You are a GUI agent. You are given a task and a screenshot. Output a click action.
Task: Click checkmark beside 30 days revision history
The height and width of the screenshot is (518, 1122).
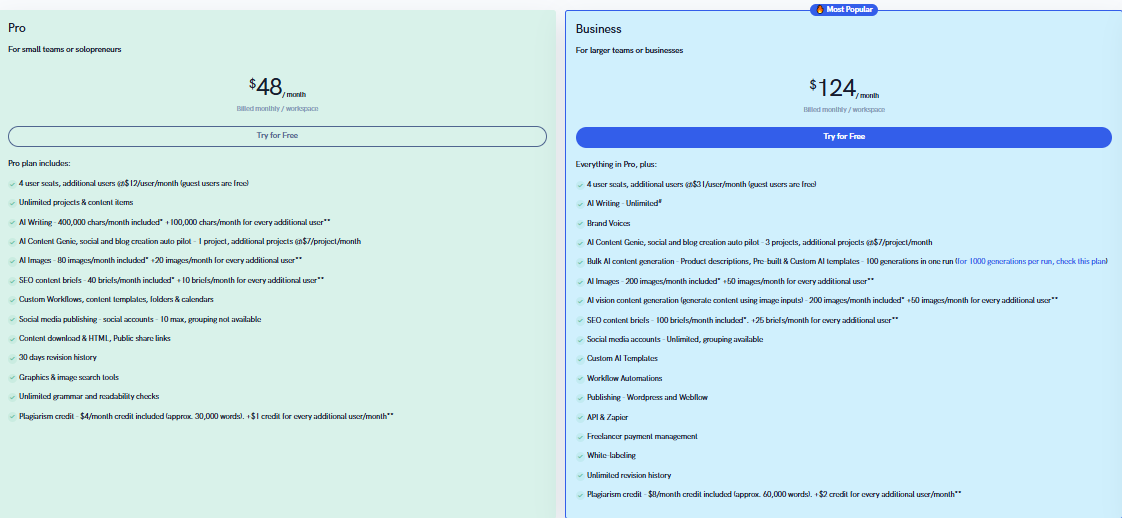[11, 358]
